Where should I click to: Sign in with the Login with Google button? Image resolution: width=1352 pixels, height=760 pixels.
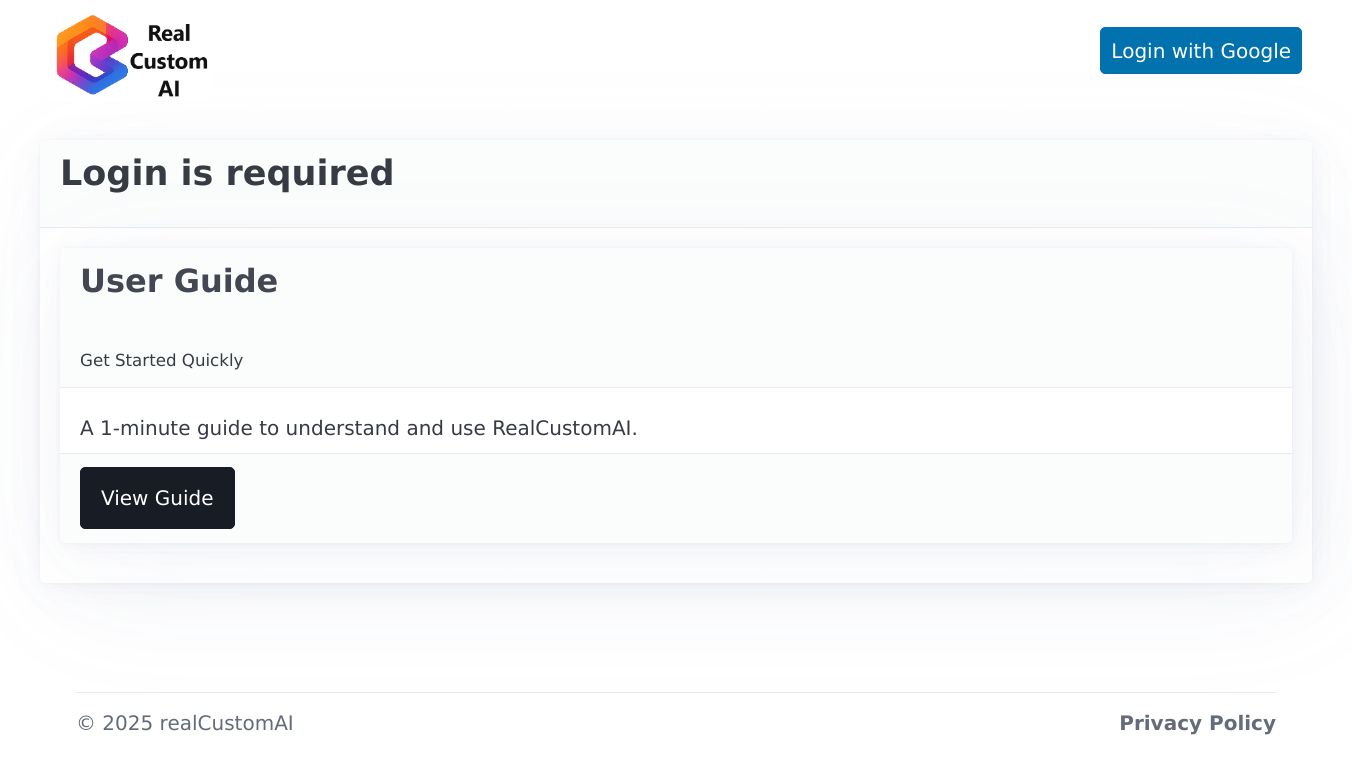pos(1200,51)
